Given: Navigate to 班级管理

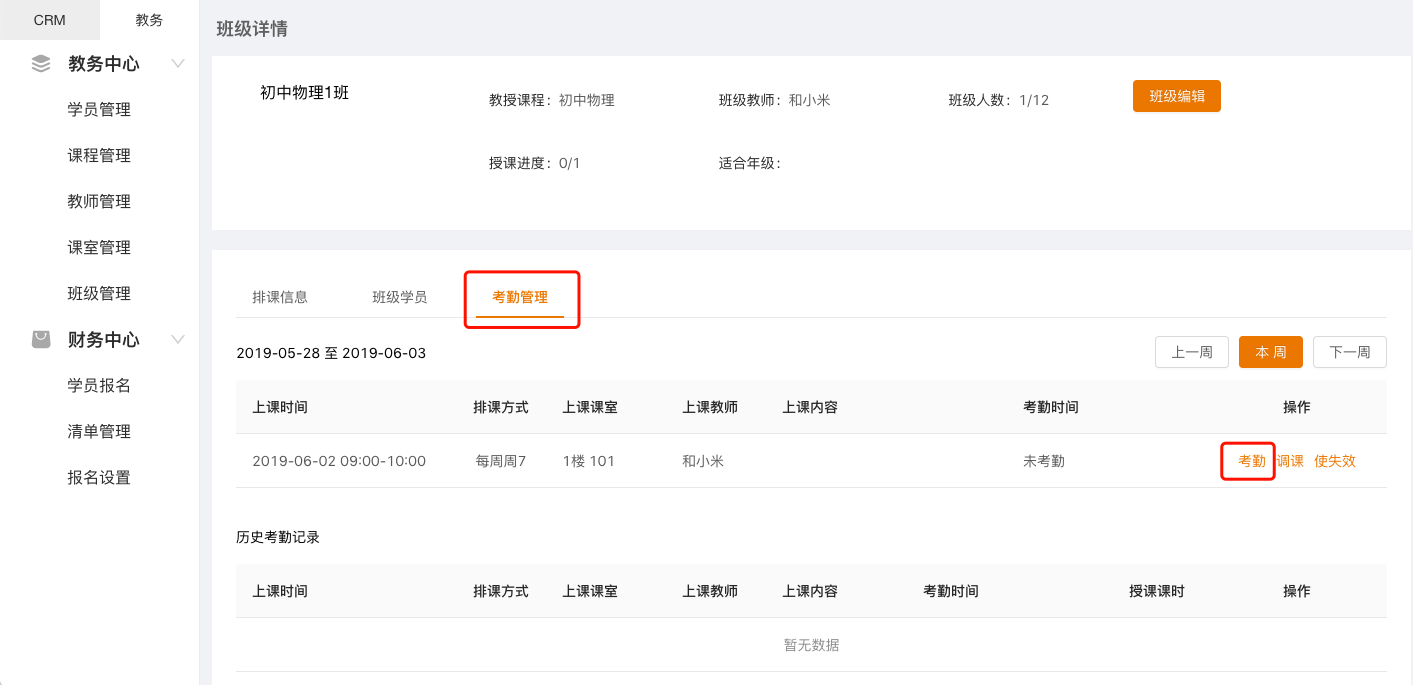Looking at the screenshot, I should coord(99,294).
